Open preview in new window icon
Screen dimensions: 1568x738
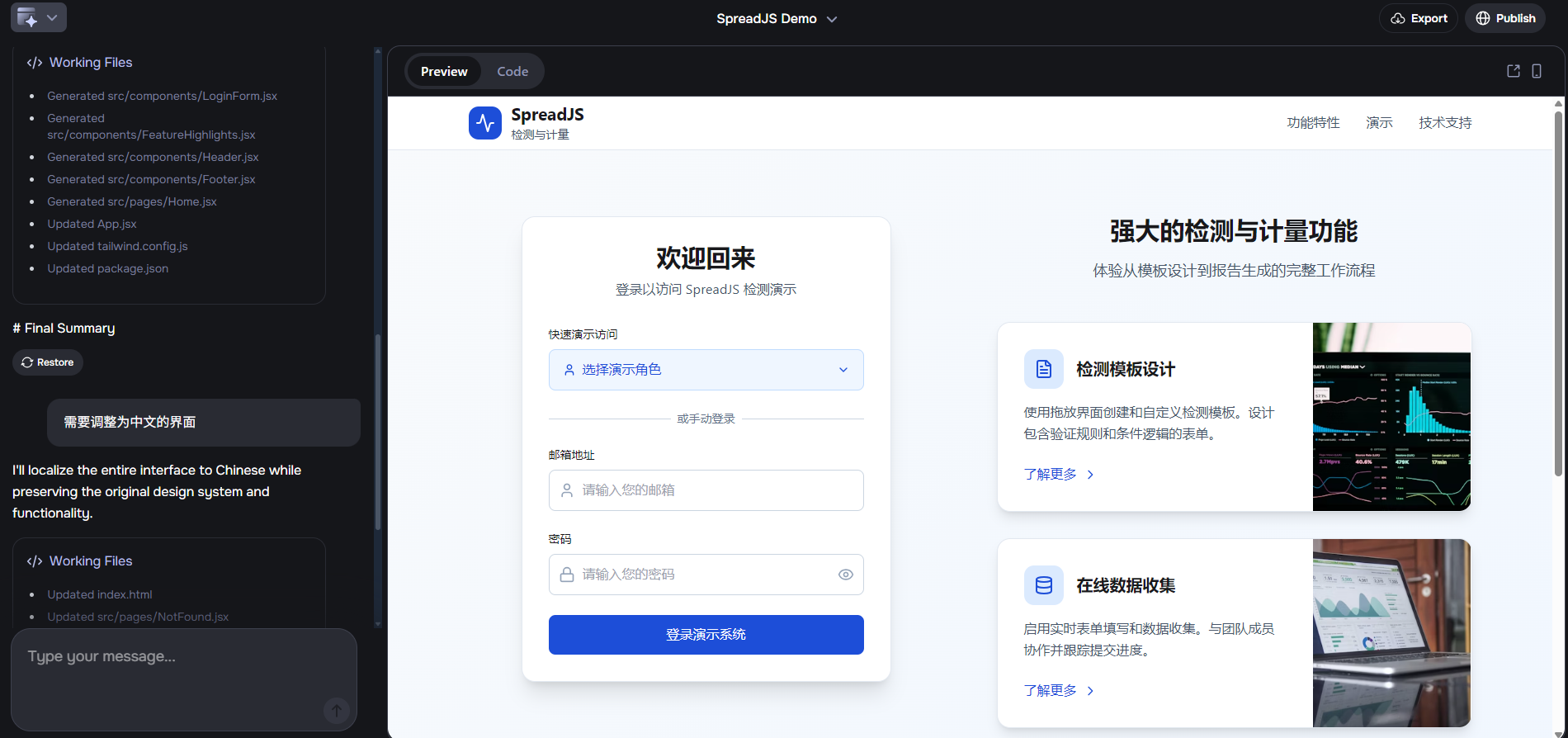(1514, 71)
